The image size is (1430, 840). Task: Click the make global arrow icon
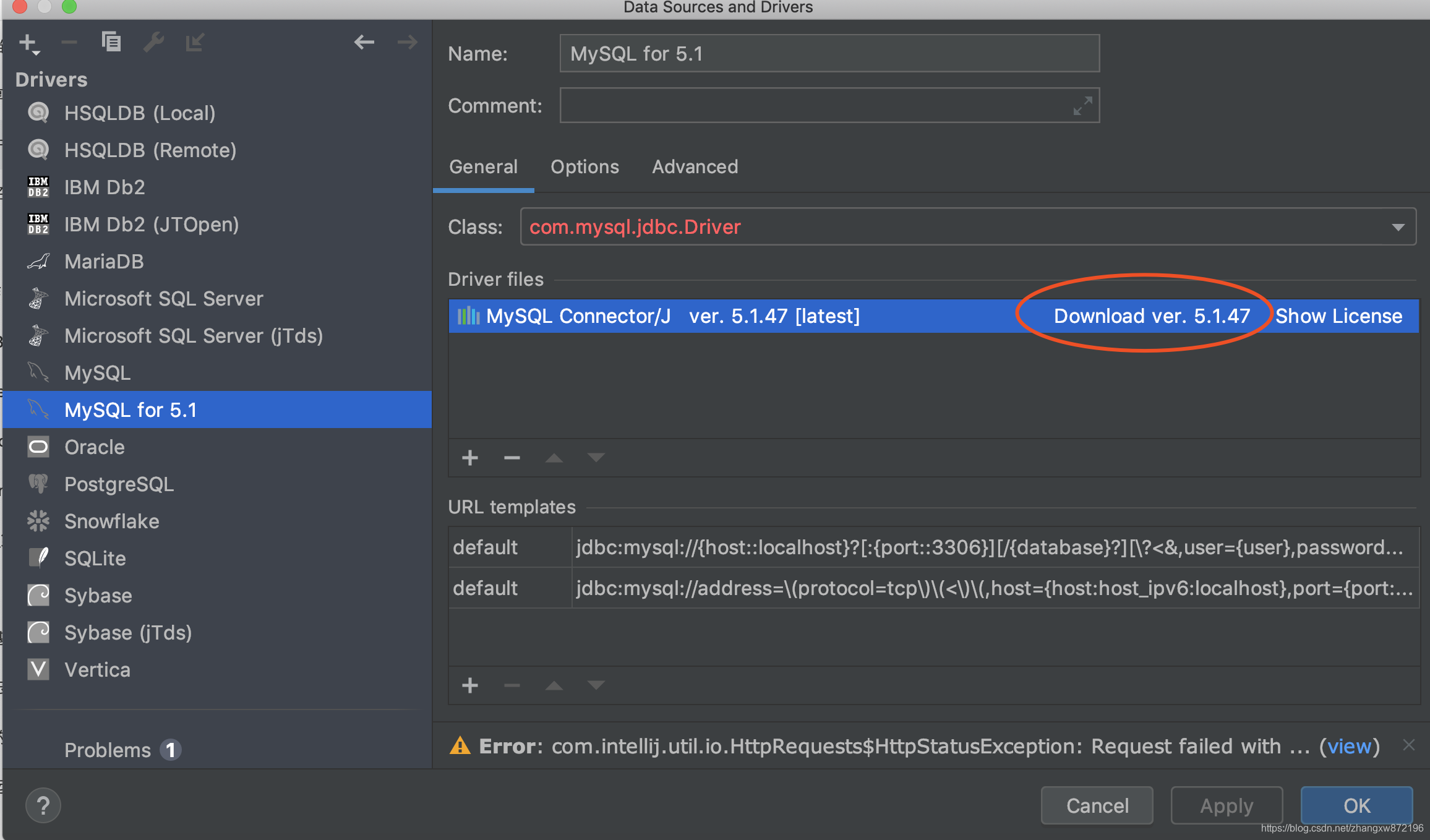tap(195, 42)
